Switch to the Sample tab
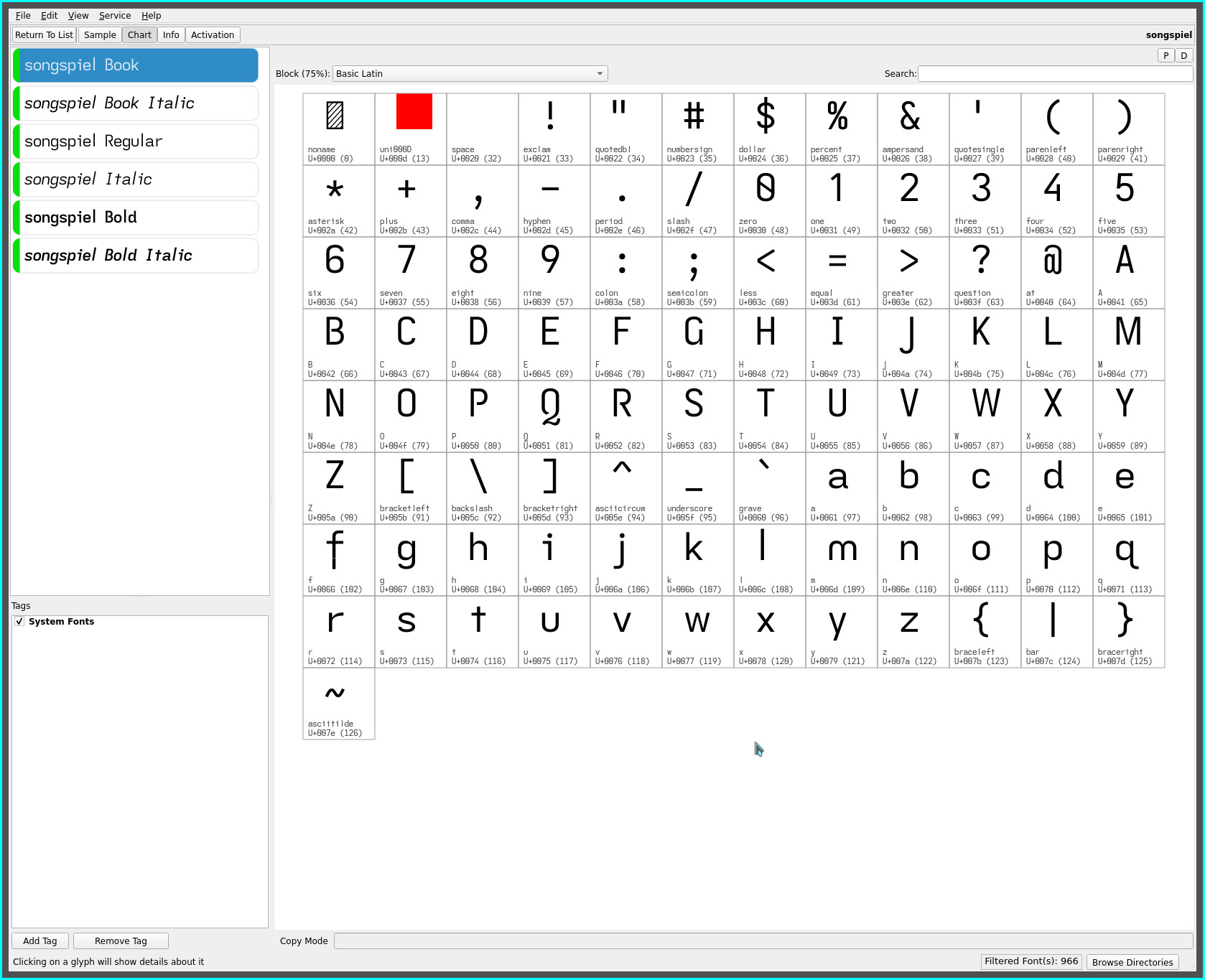The image size is (1205, 980). [100, 35]
